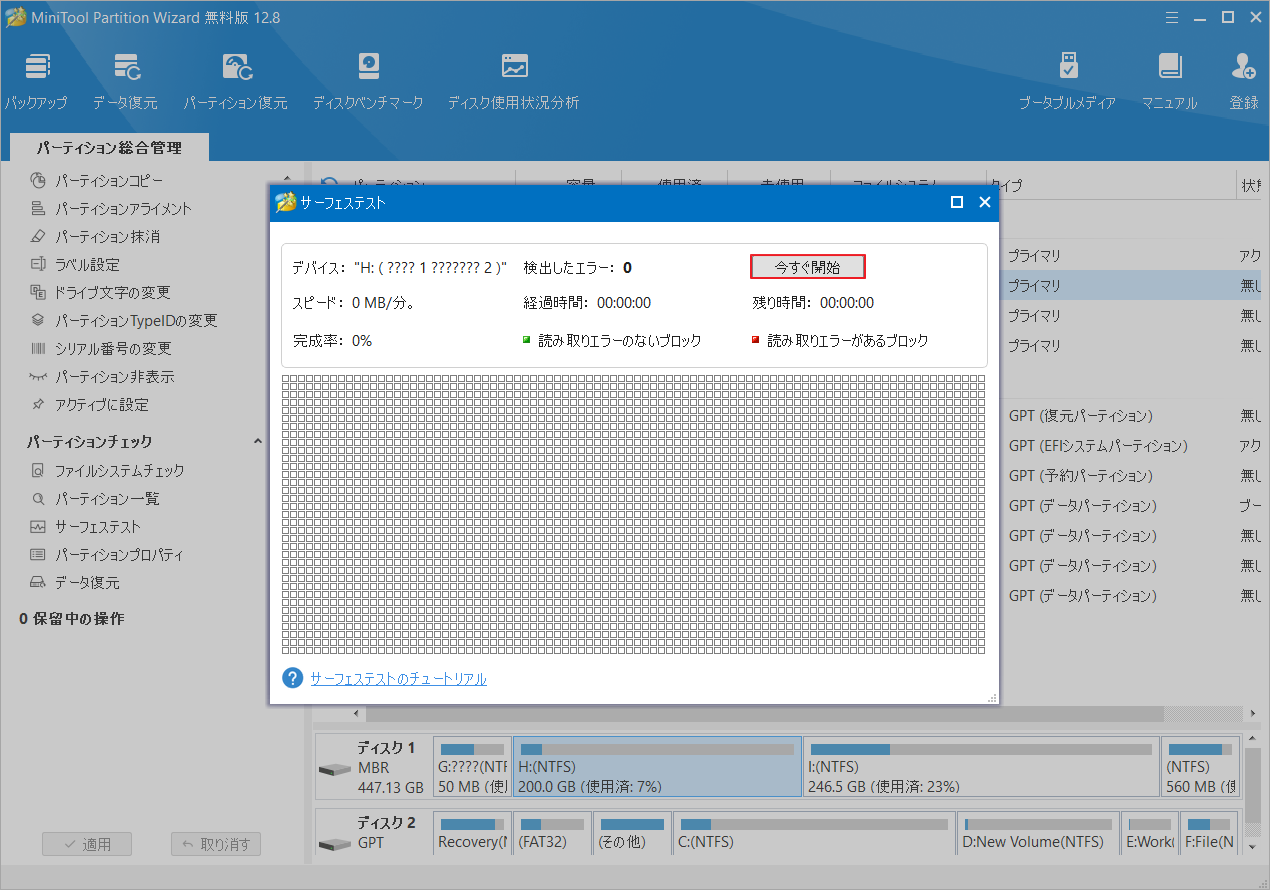Open ディスクベンチマーク (Disk Benchmark) tool
The height and width of the screenshot is (890, 1270).
point(368,80)
